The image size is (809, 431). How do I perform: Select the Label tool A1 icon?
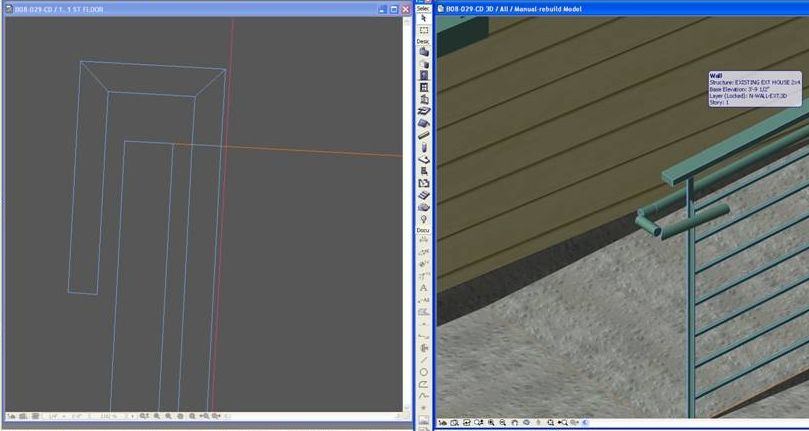[424, 299]
